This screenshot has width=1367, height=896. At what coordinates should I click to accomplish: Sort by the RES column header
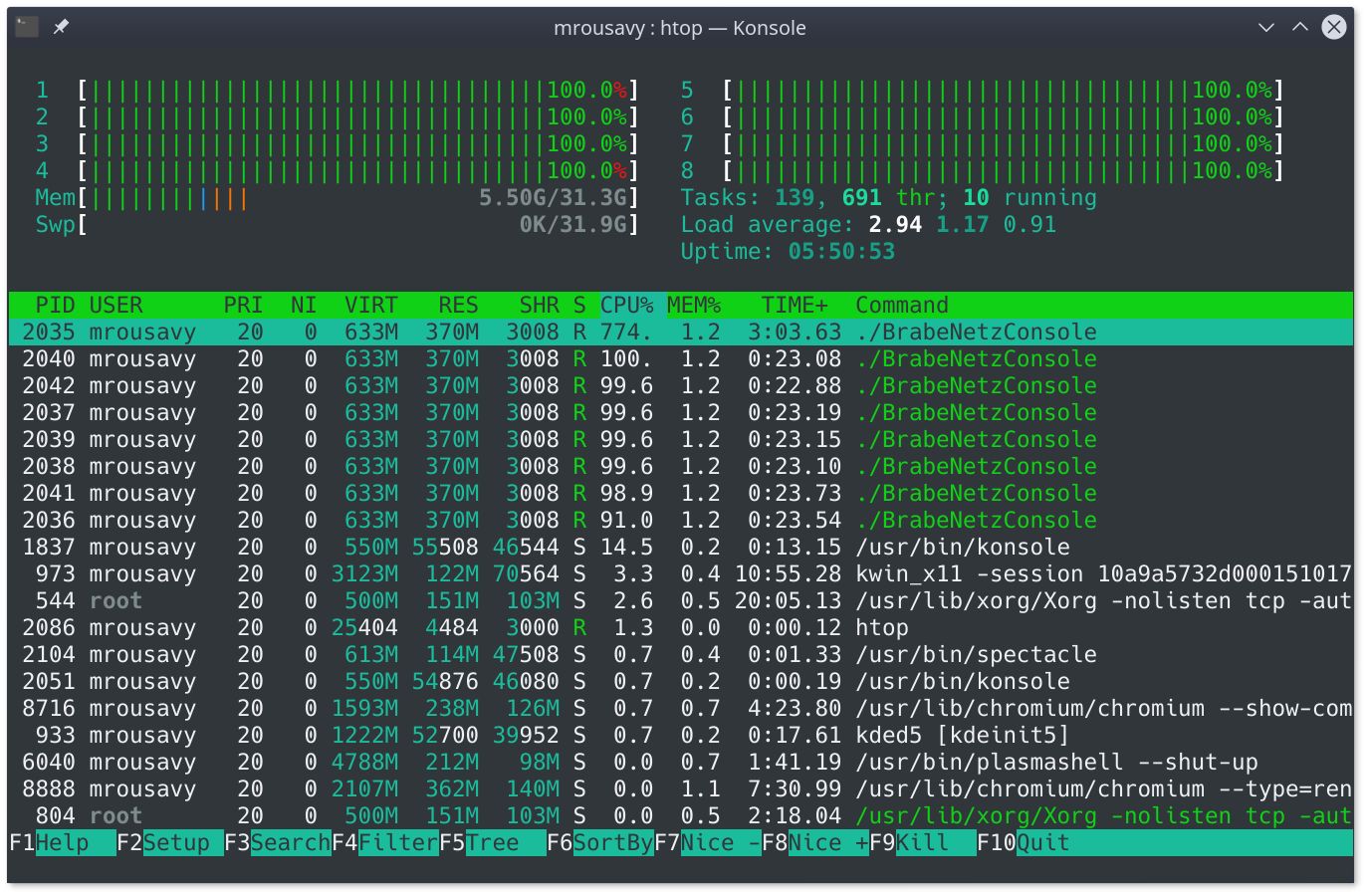tap(458, 306)
